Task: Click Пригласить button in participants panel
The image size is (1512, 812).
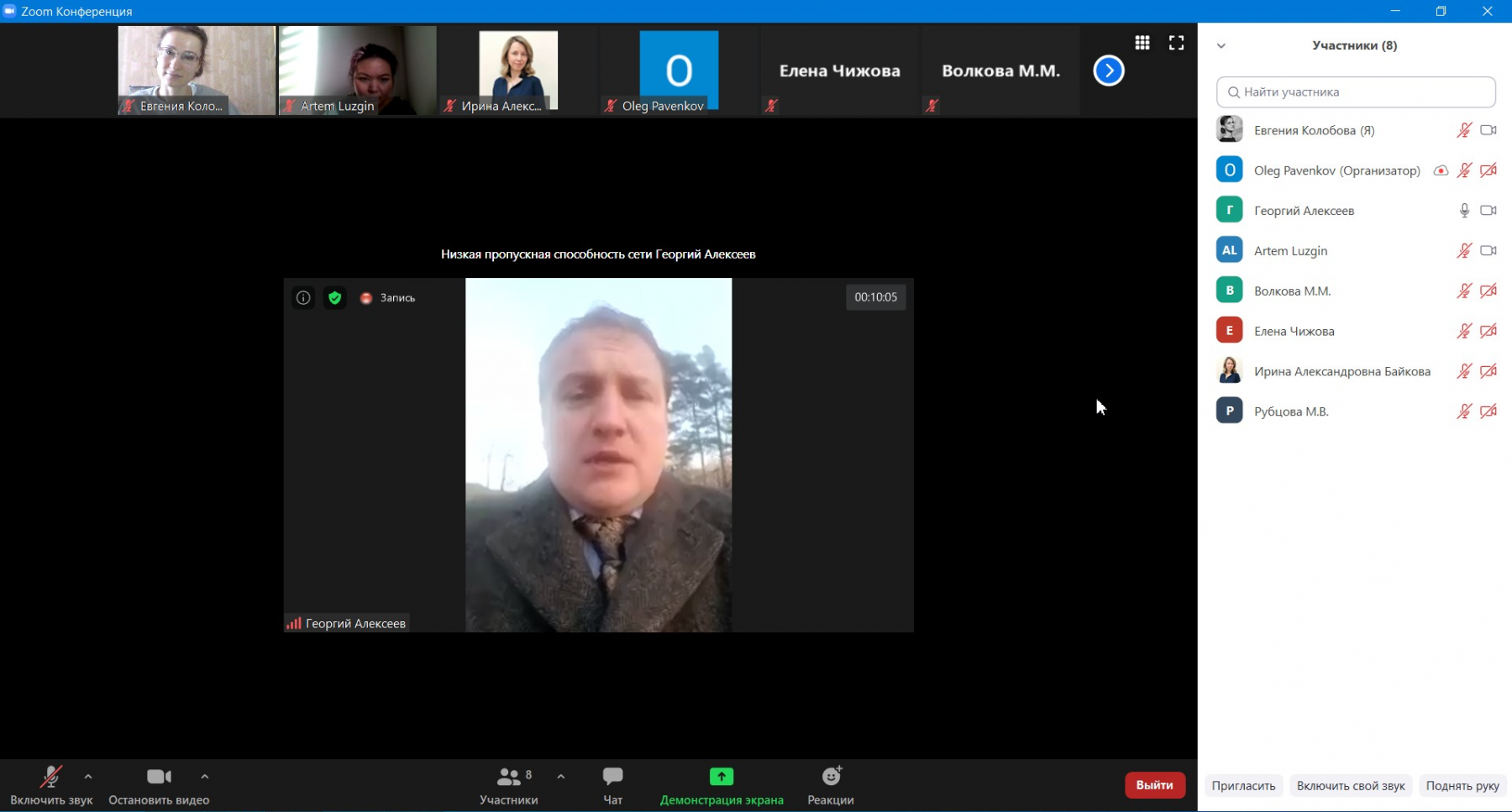Action: [1243, 786]
